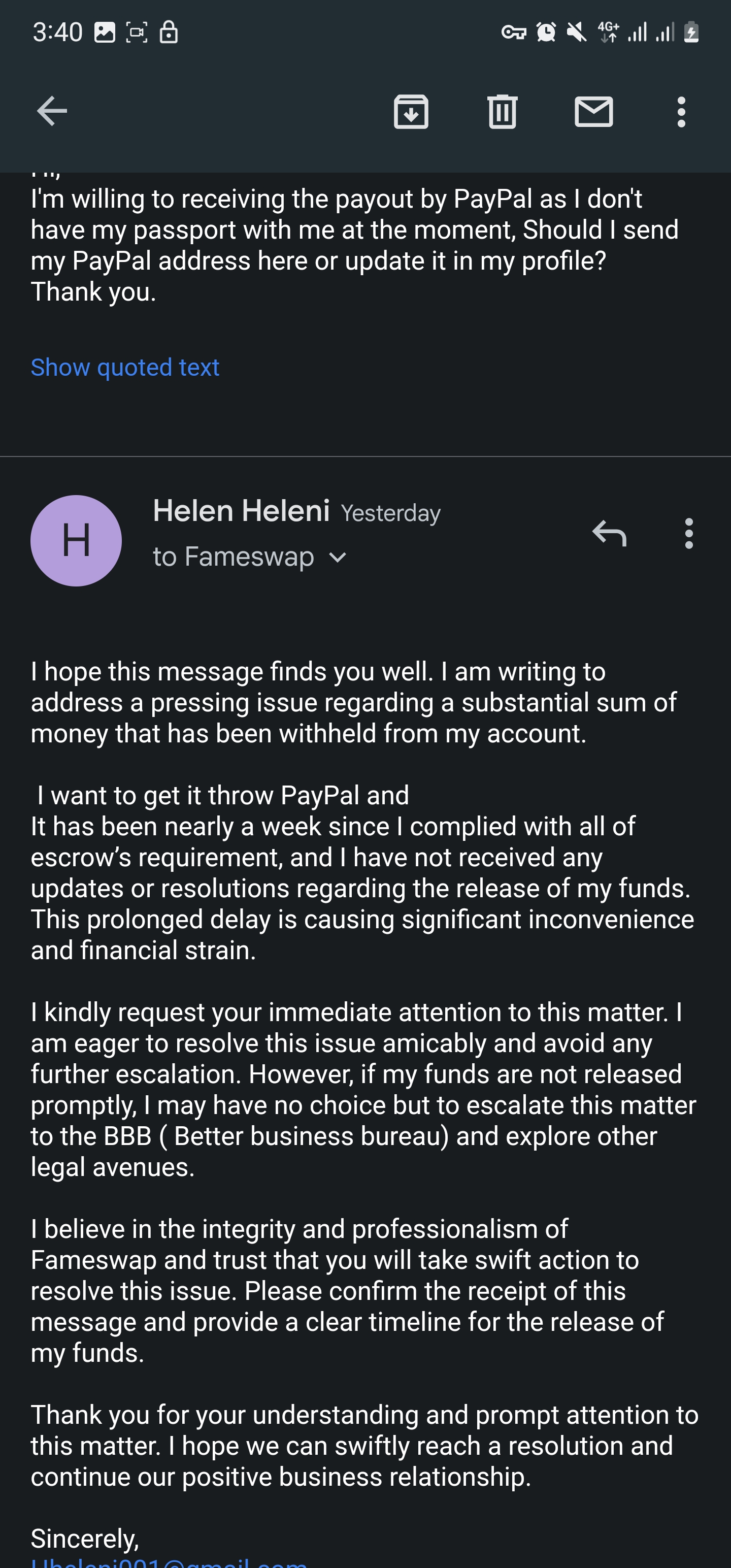This screenshot has width=731, height=1568.
Task: Open Helen Heleni message options menu
Action: pos(689,533)
